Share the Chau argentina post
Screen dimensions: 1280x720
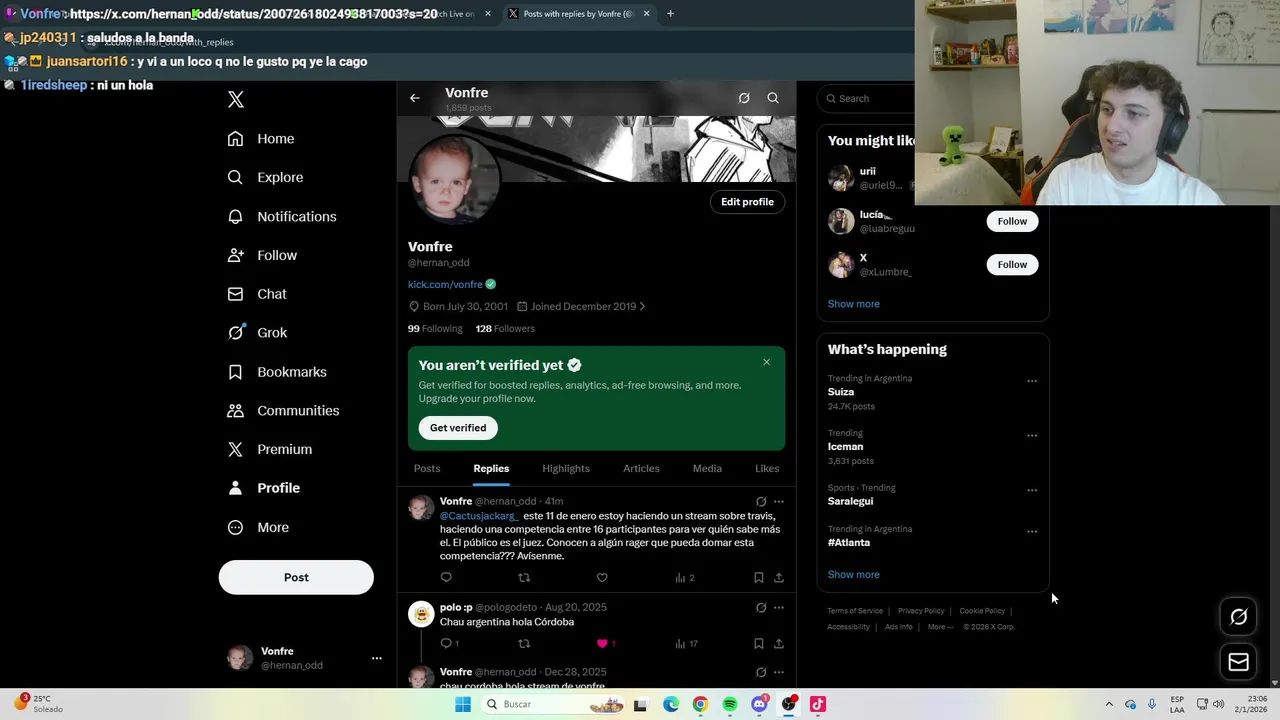coord(779,643)
